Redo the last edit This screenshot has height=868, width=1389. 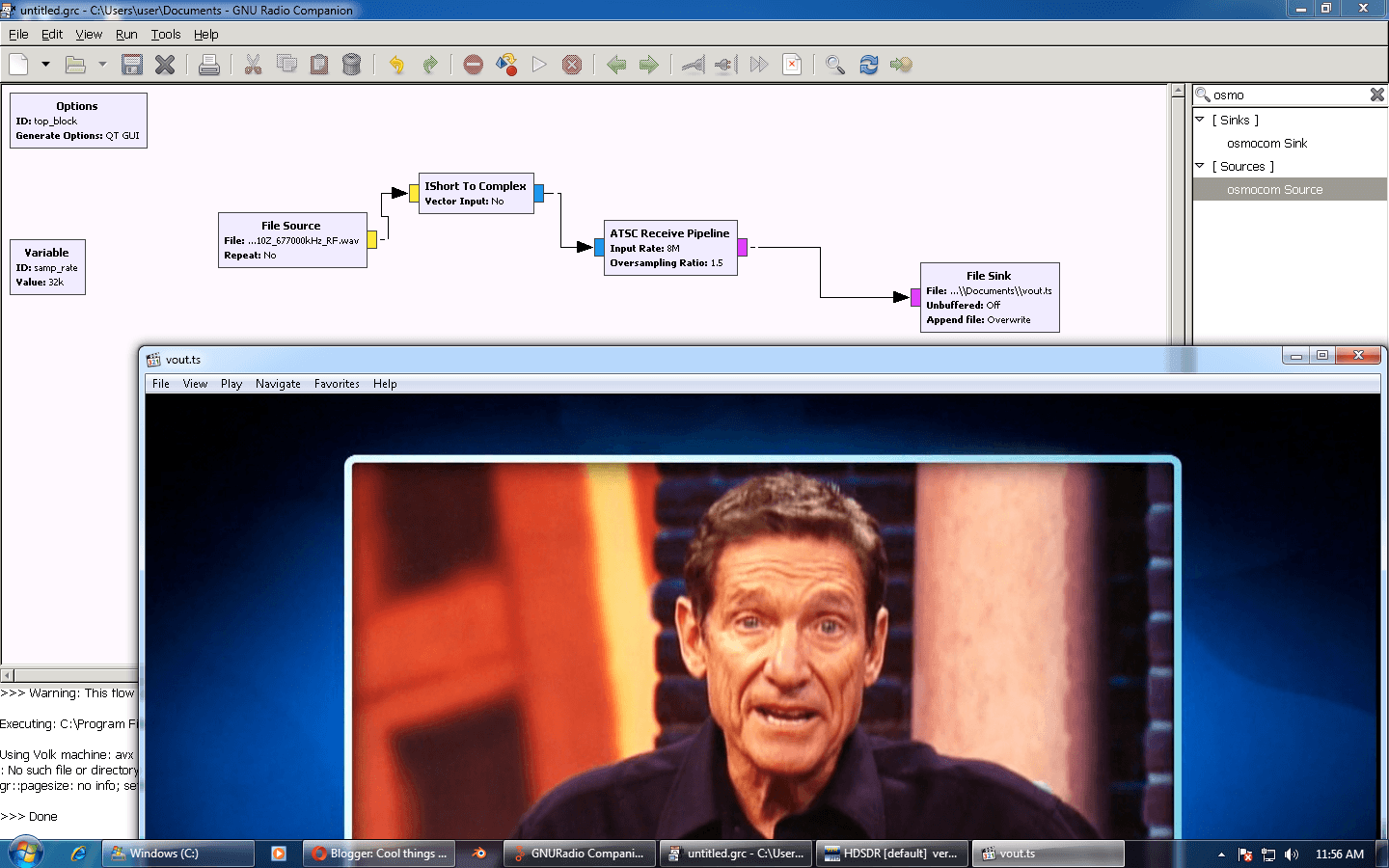[x=430, y=64]
